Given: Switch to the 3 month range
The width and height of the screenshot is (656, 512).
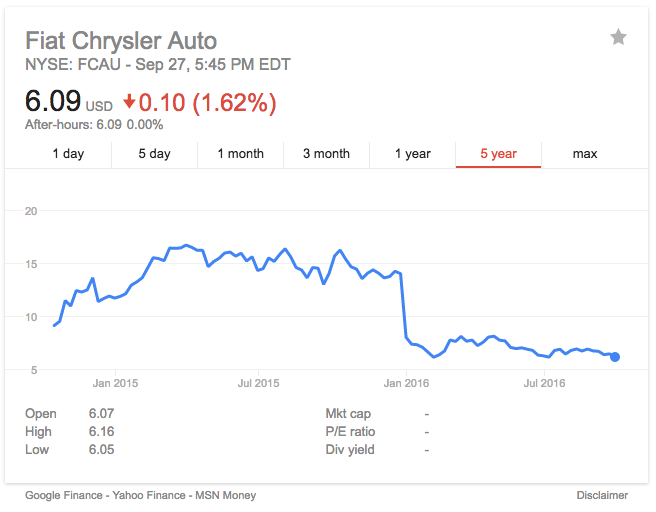Looking at the screenshot, I should [x=326, y=154].
